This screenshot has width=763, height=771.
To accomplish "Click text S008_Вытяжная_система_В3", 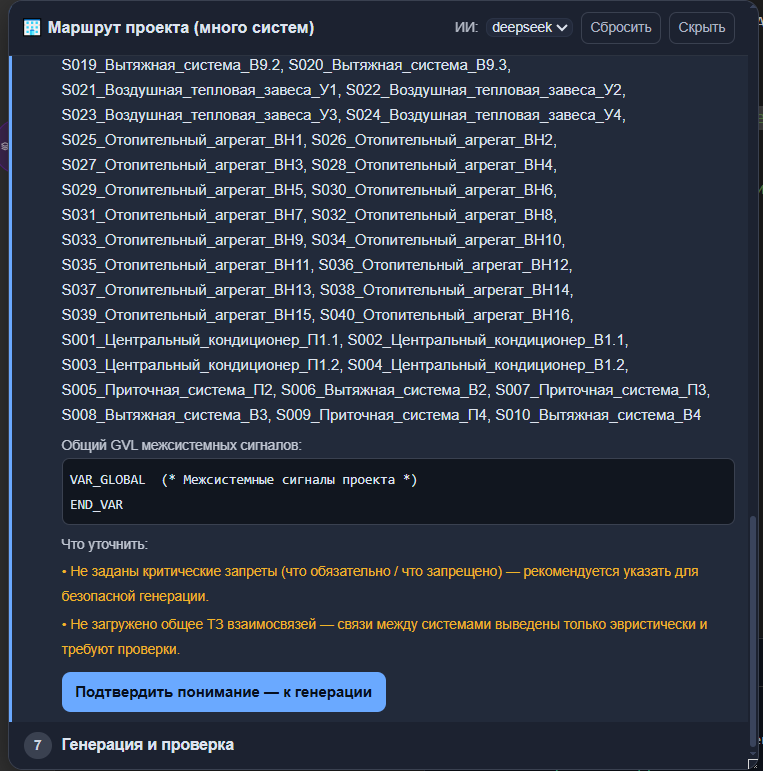I will pyautogui.click(x=165, y=415).
